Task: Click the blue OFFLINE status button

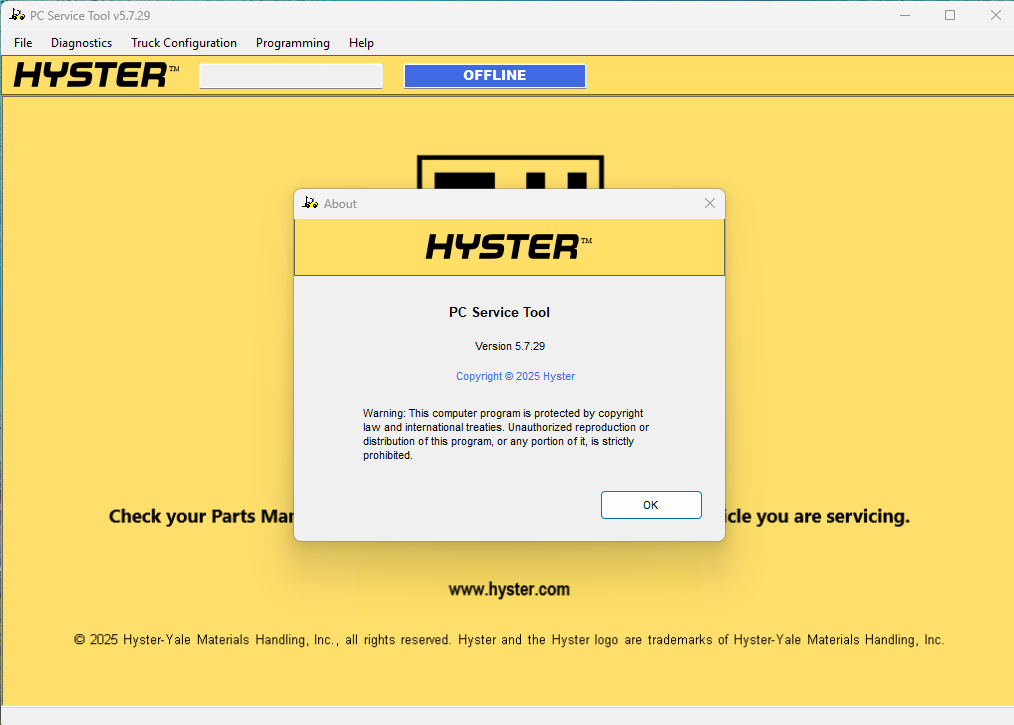Action: pos(495,75)
